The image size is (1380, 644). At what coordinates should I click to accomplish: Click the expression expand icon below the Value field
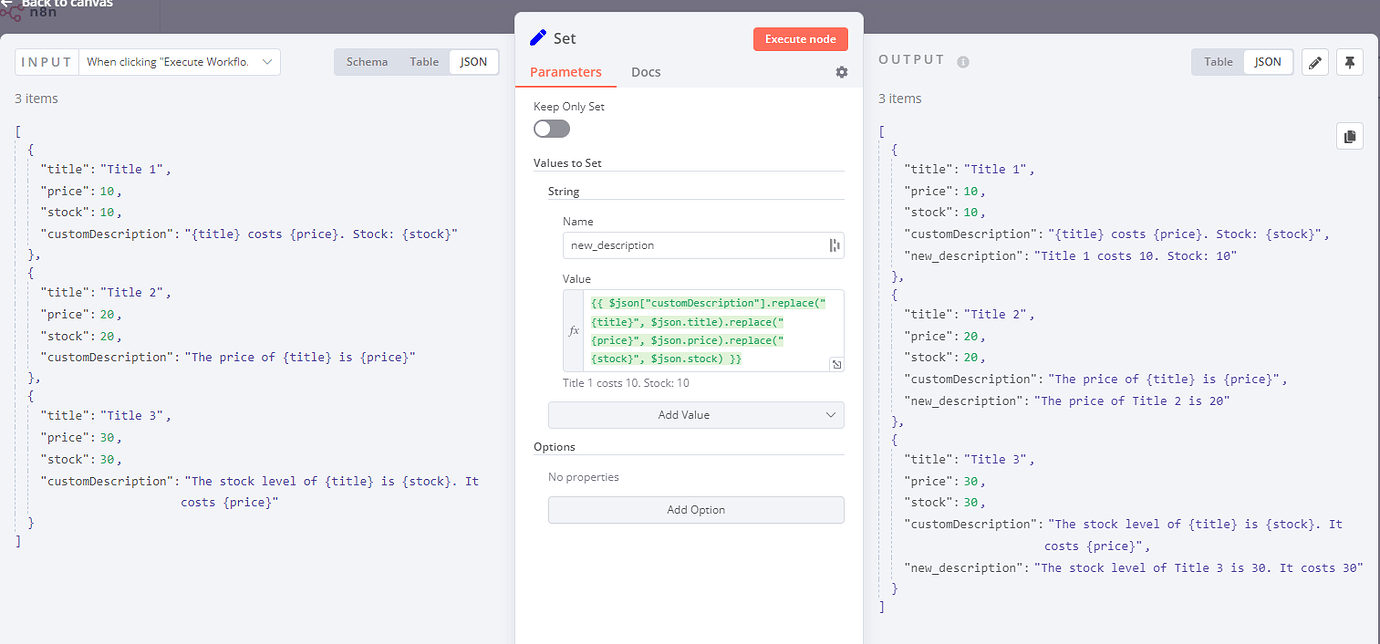[837, 365]
